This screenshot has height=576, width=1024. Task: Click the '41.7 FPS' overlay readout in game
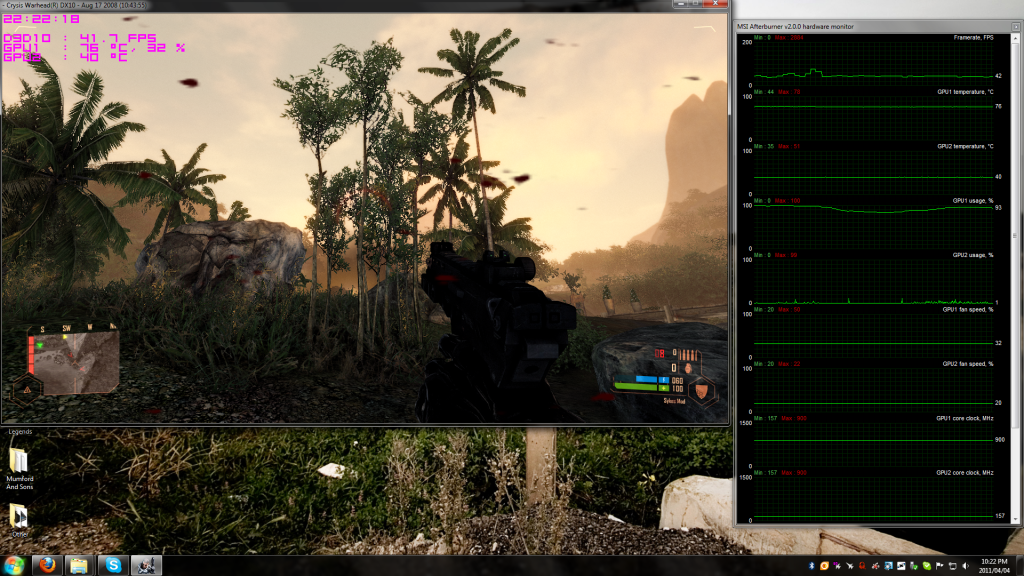click(118, 38)
